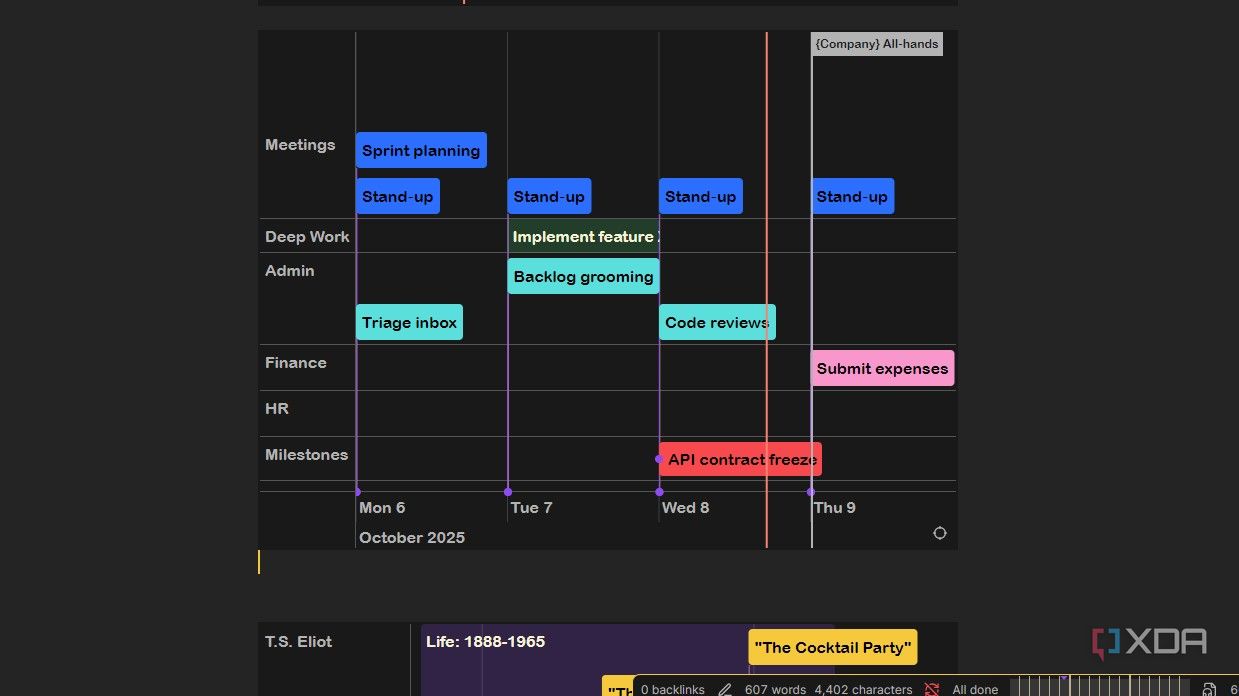This screenshot has height=696, width=1239.
Task: Click 0 backlinks in the status bar
Action: 673,689
